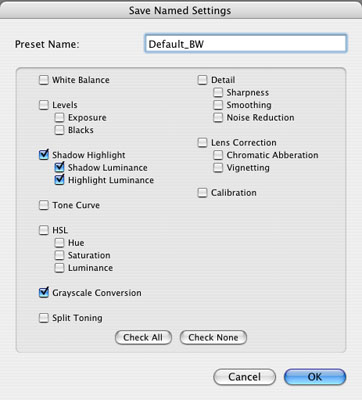Check the HSL checkbox
The width and height of the screenshot is (362, 400).
tap(44, 230)
